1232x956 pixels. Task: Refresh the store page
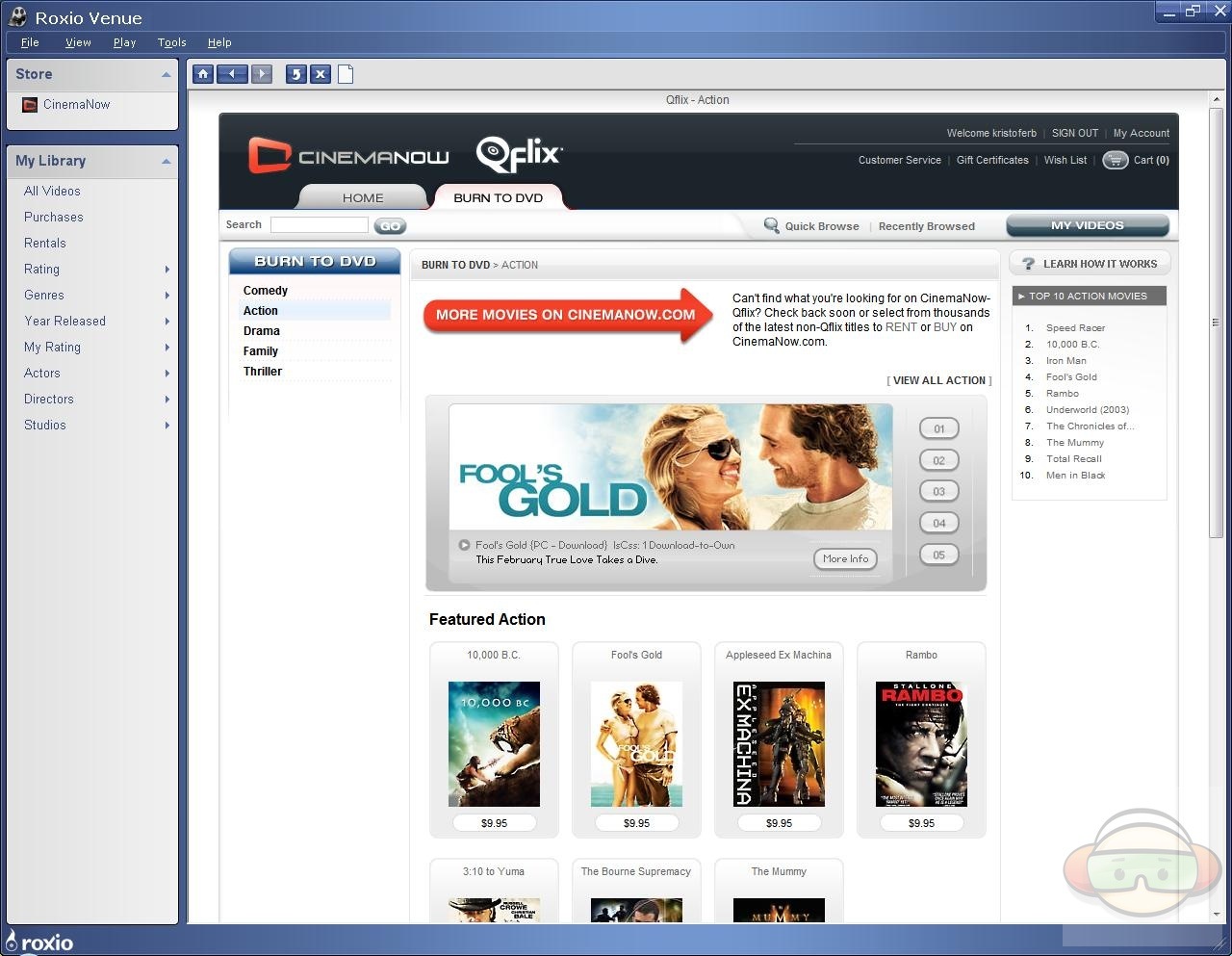tap(296, 74)
